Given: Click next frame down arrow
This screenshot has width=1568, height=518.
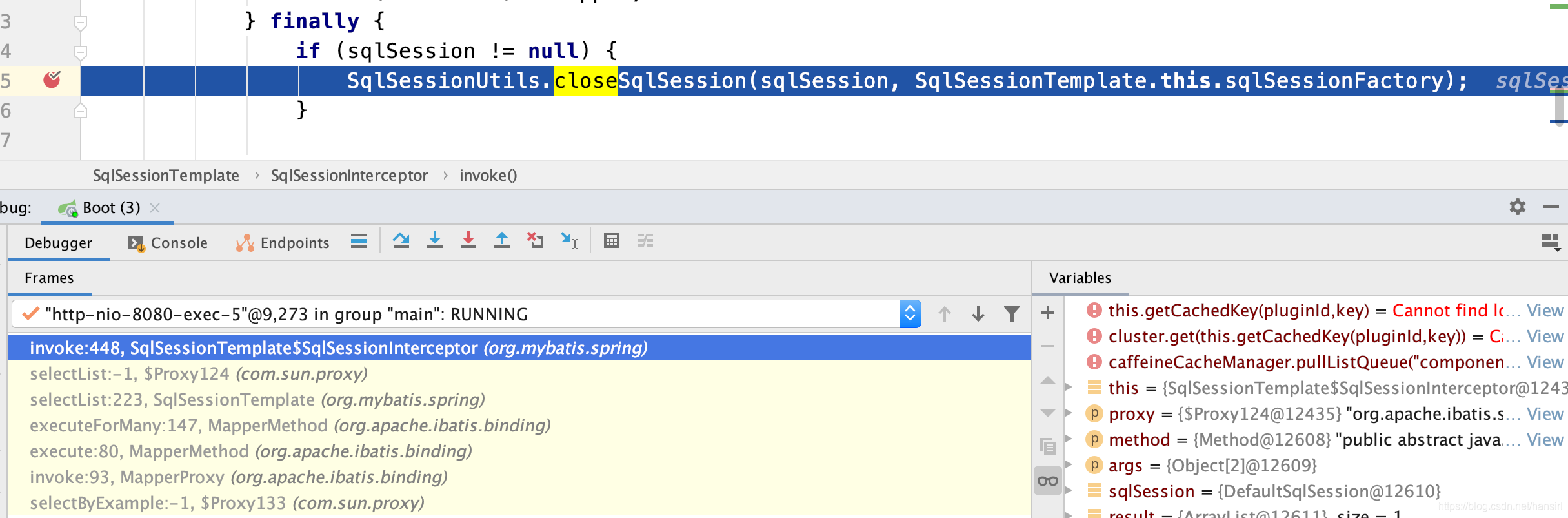Looking at the screenshot, I should [x=978, y=315].
